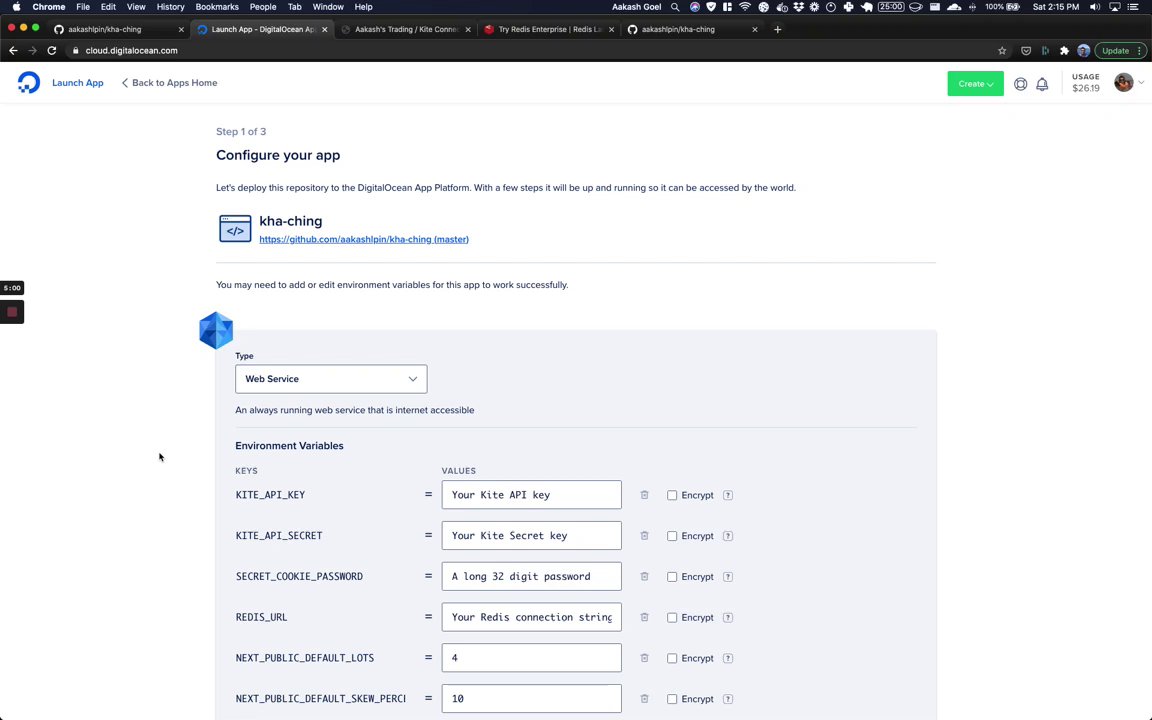This screenshot has width=1152, height=720.
Task: Edit the NEXT_PUBLIC_DEFAULT_LOTS value field
Action: pyautogui.click(x=531, y=658)
